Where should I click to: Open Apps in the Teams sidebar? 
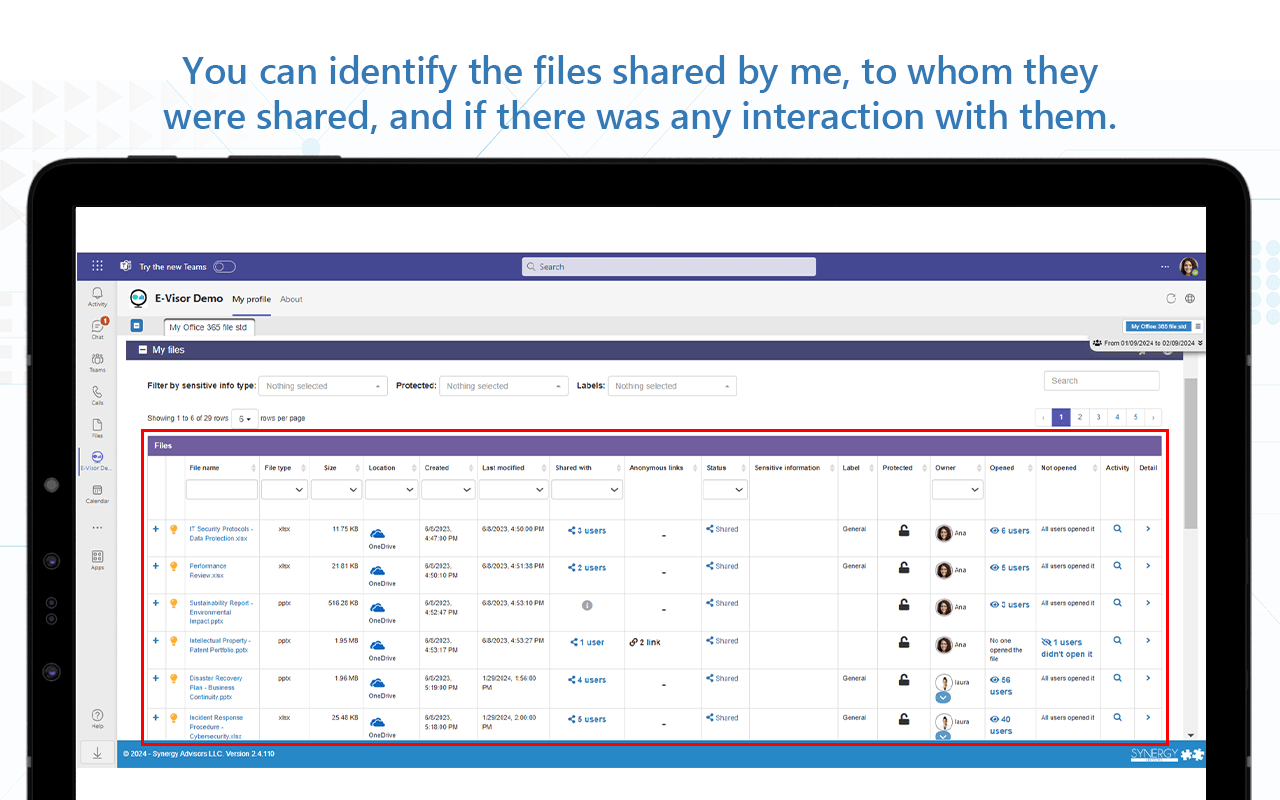pyautogui.click(x=97, y=560)
